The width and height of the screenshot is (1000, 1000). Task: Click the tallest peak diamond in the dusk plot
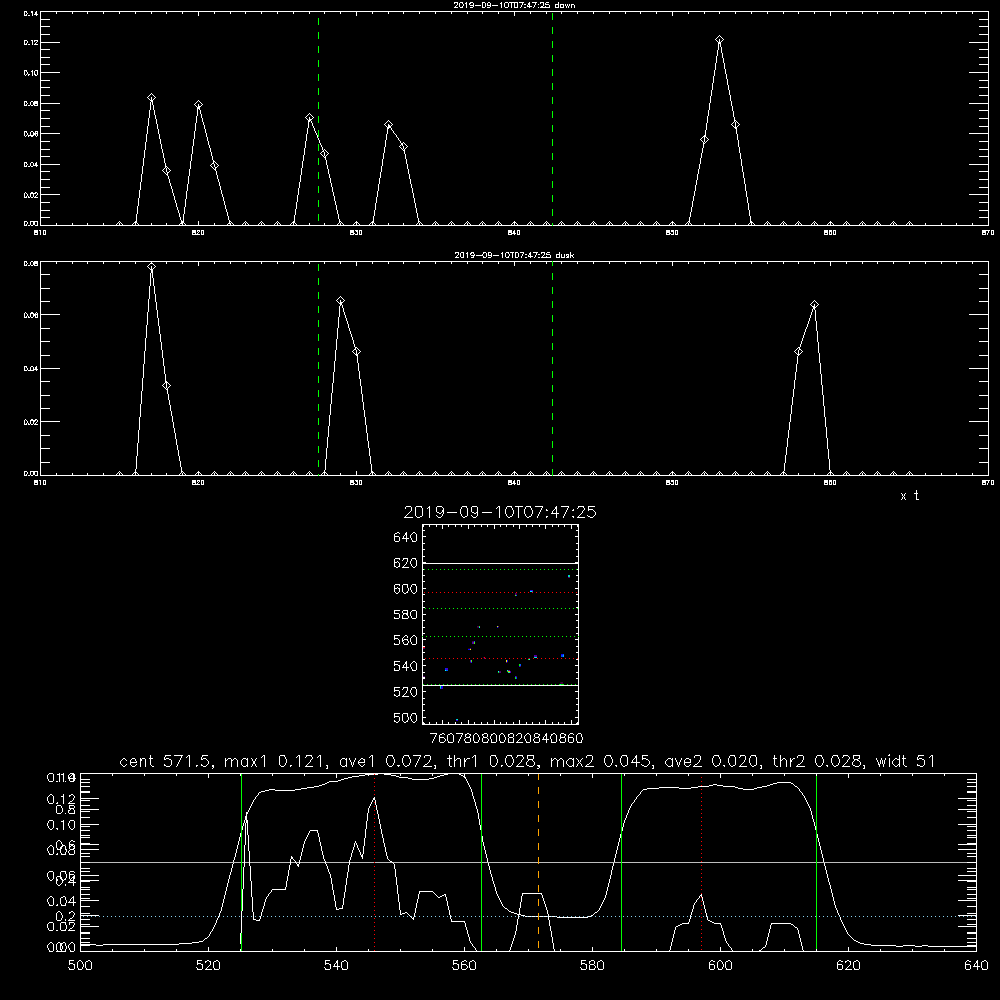click(151, 267)
